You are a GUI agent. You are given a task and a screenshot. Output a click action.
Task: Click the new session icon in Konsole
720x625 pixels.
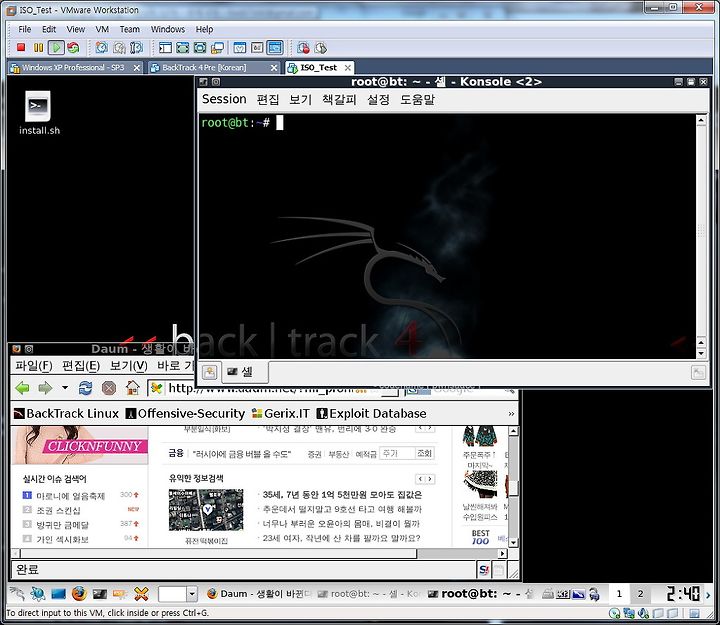[209, 372]
